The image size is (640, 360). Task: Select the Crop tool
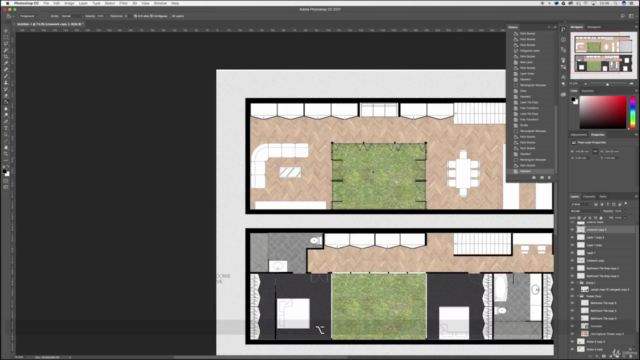(6, 57)
